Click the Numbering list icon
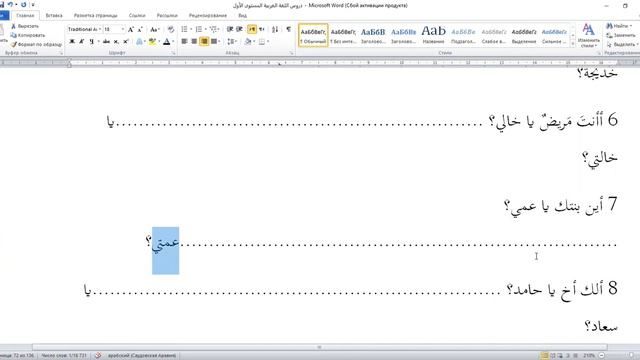 pyautogui.click(x=198, y=29)
